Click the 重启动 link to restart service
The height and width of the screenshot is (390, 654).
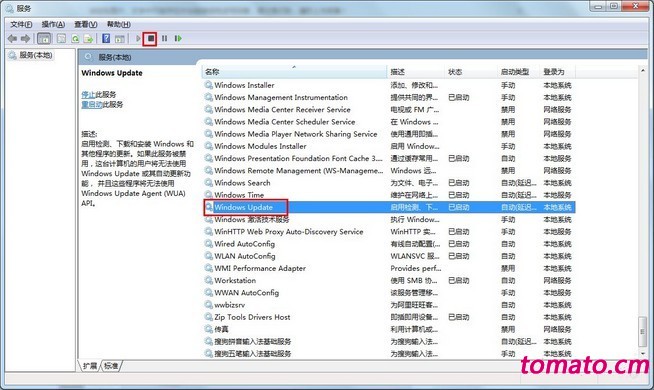(92, 104)
